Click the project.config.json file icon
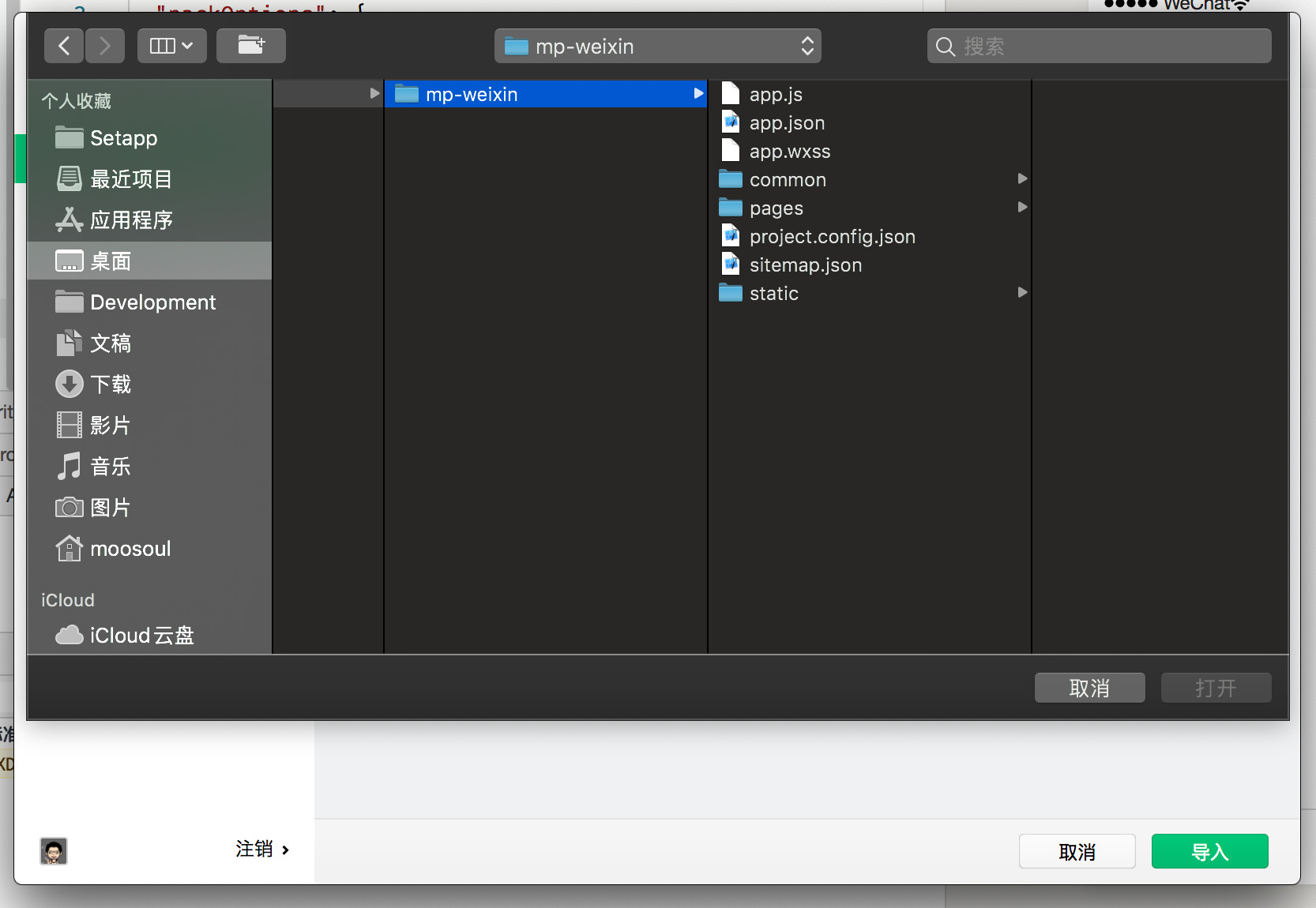Image resolution: width=1316 pixels, height=908 pixels. [731, 235]
